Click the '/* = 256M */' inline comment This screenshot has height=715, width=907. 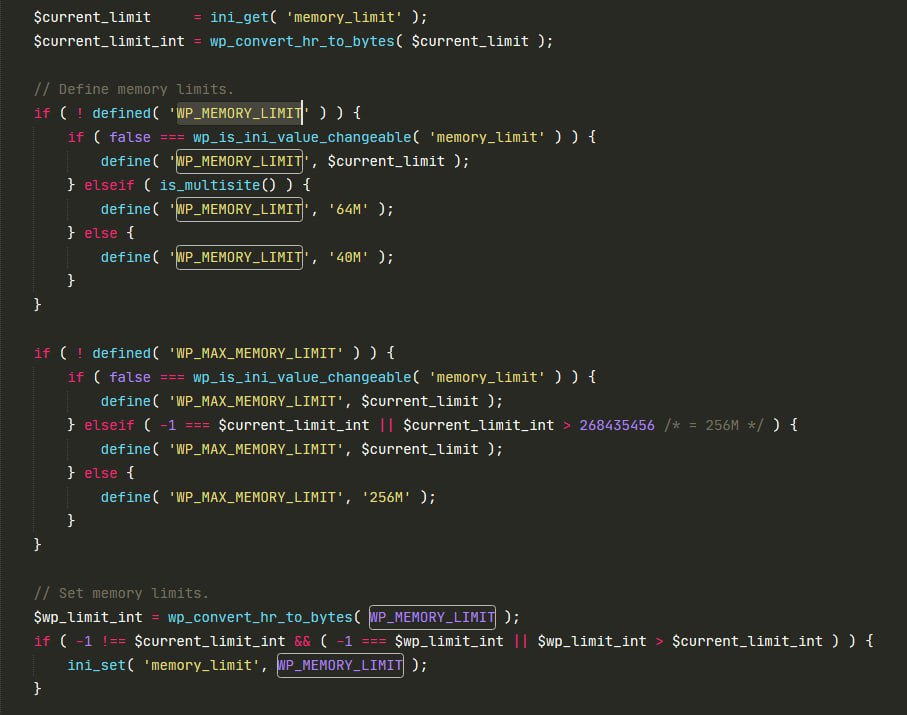(714, 425)
